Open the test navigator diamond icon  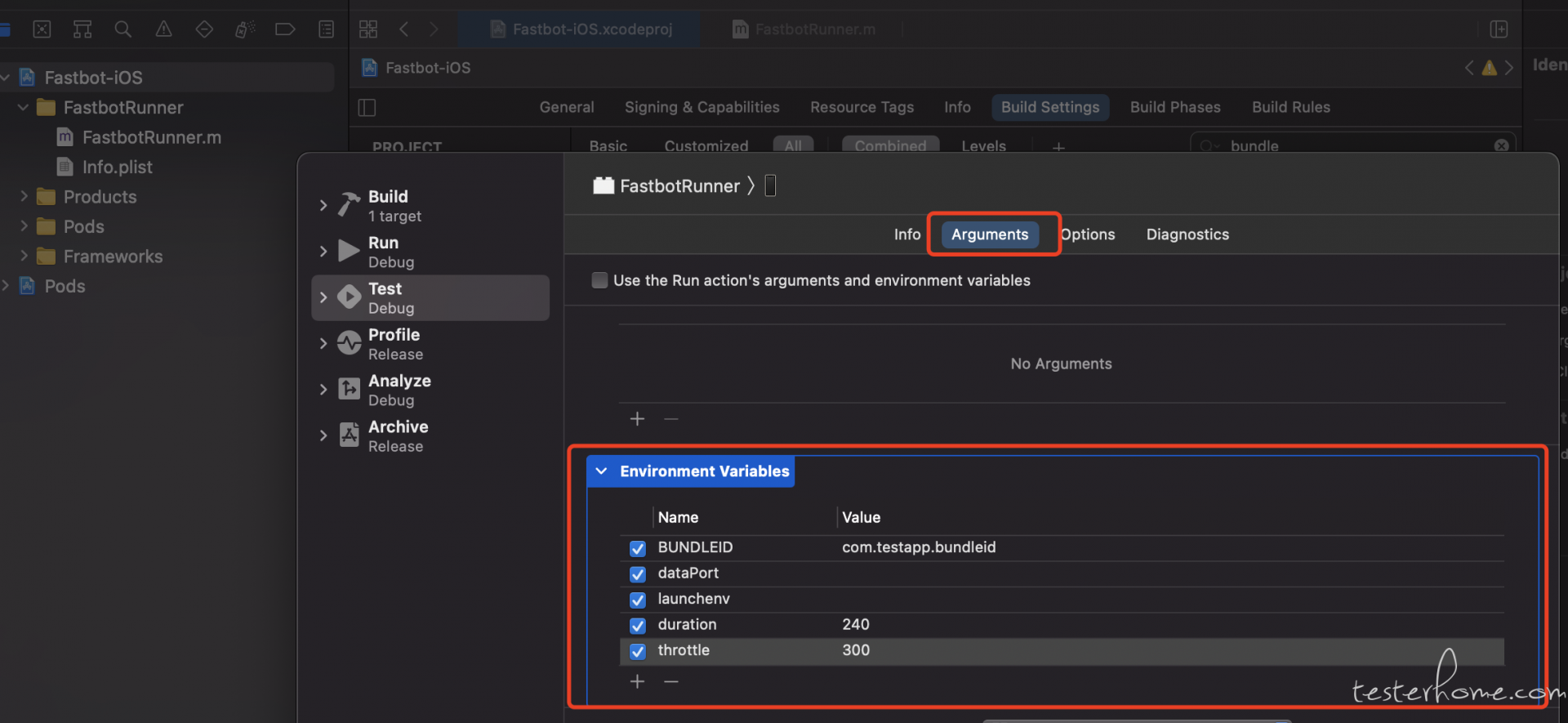point(204,29)
